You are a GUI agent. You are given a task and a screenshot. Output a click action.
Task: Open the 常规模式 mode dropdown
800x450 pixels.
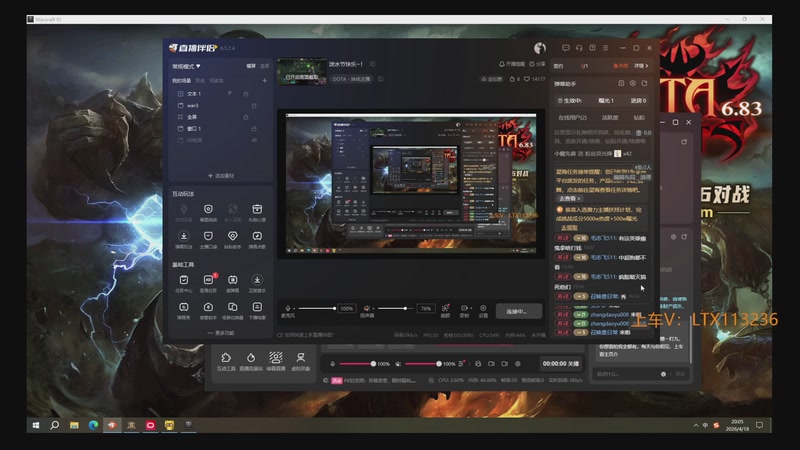186,66
